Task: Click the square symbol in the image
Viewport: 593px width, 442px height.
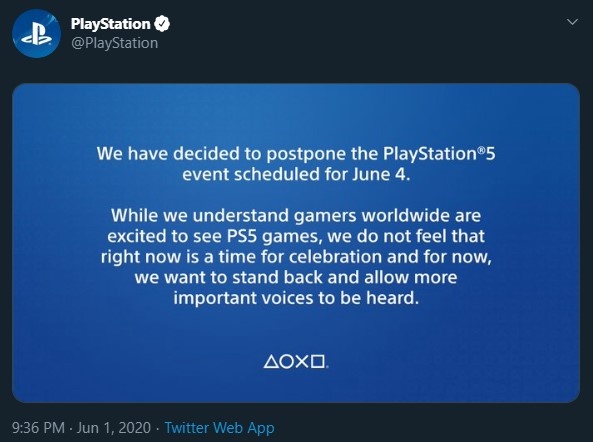Action: pos(318,362)
